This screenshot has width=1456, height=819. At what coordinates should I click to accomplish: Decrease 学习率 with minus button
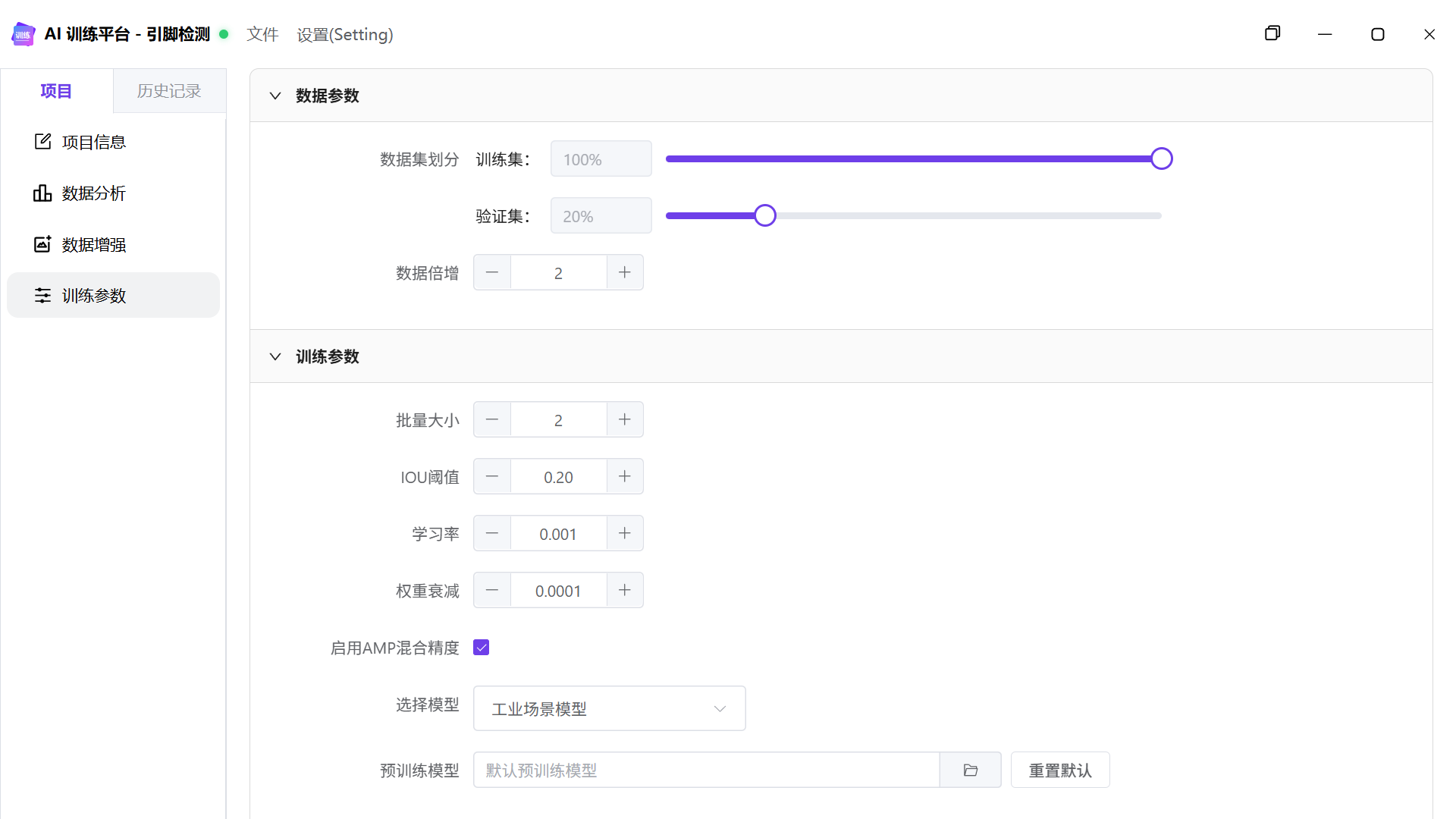[492, 533]
